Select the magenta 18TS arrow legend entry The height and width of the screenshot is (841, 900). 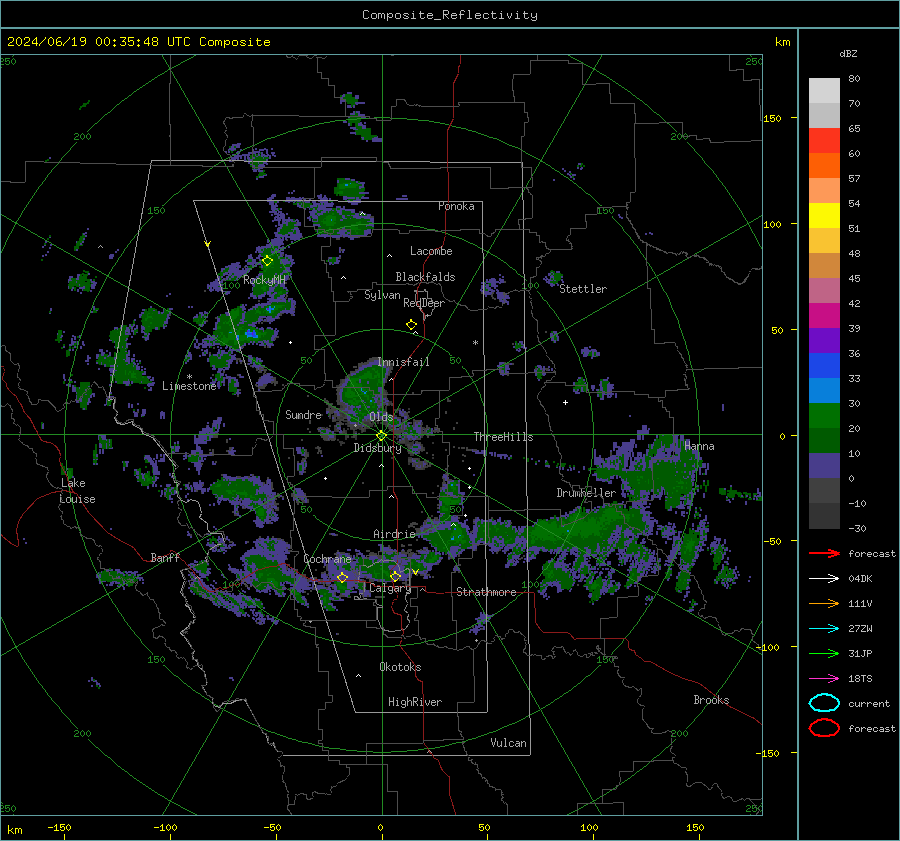[x=824, y=679]
